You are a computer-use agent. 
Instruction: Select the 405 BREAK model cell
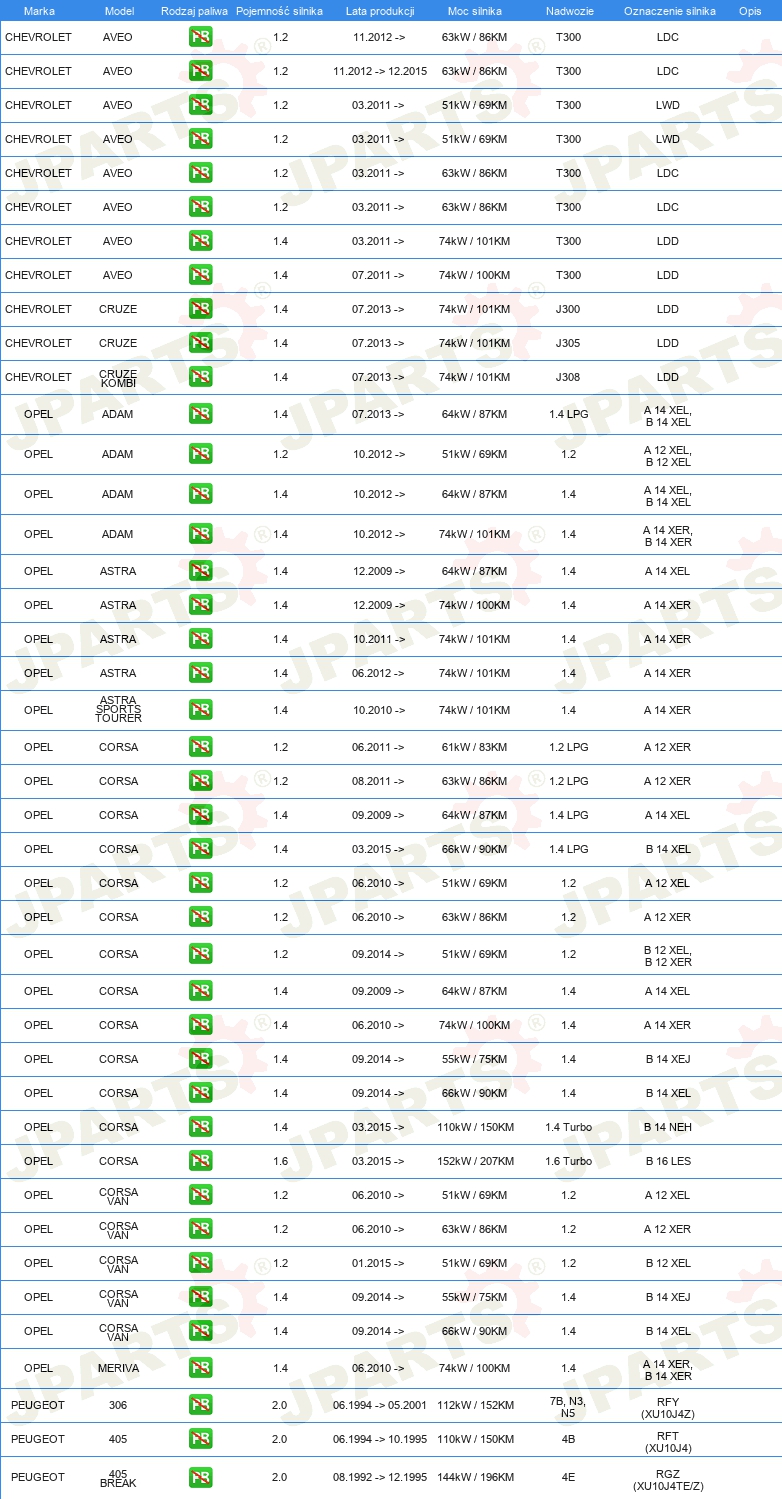pos(119,1479)
